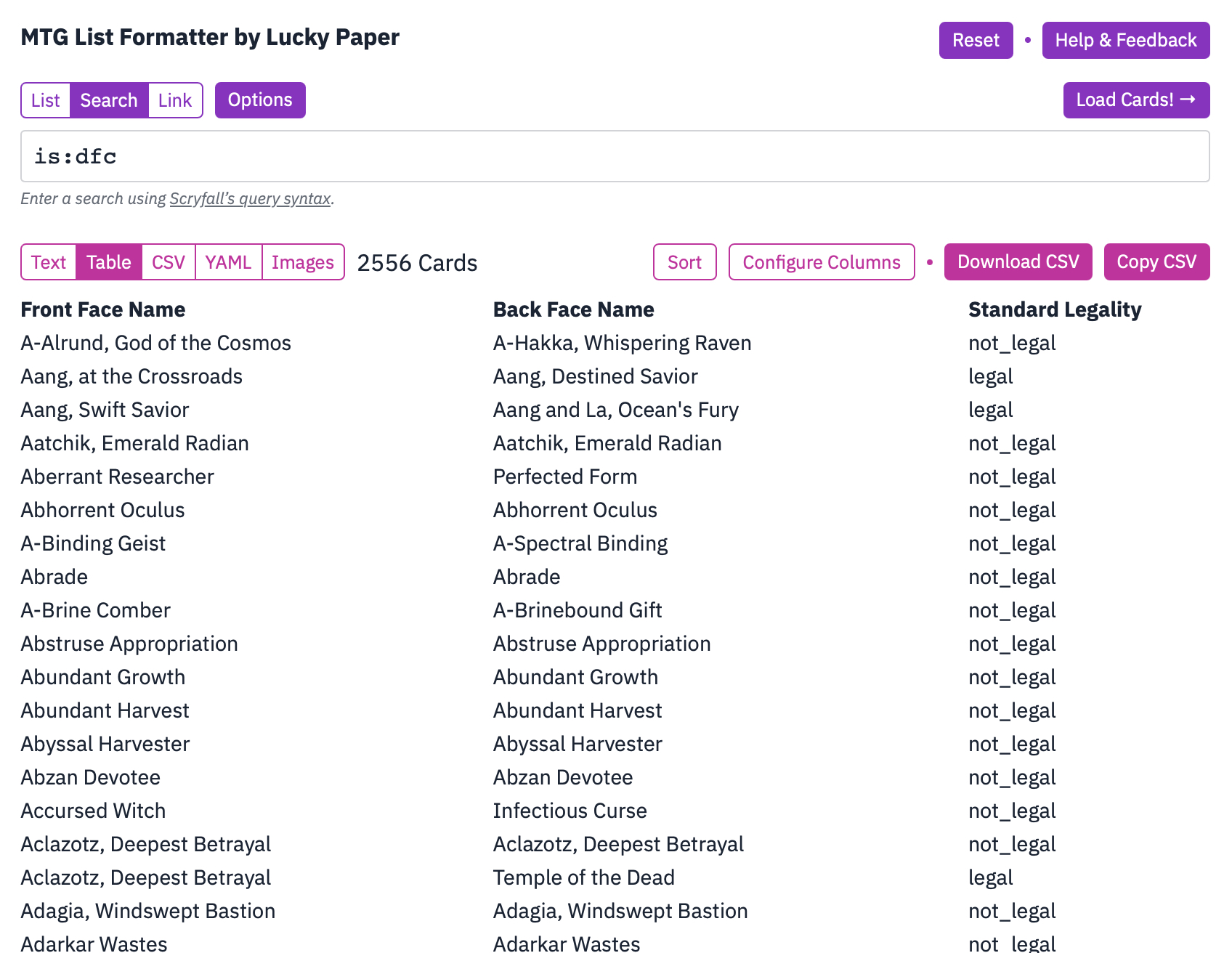
Task: Copy CSV to clipboard
Action: coord(1156,262)
